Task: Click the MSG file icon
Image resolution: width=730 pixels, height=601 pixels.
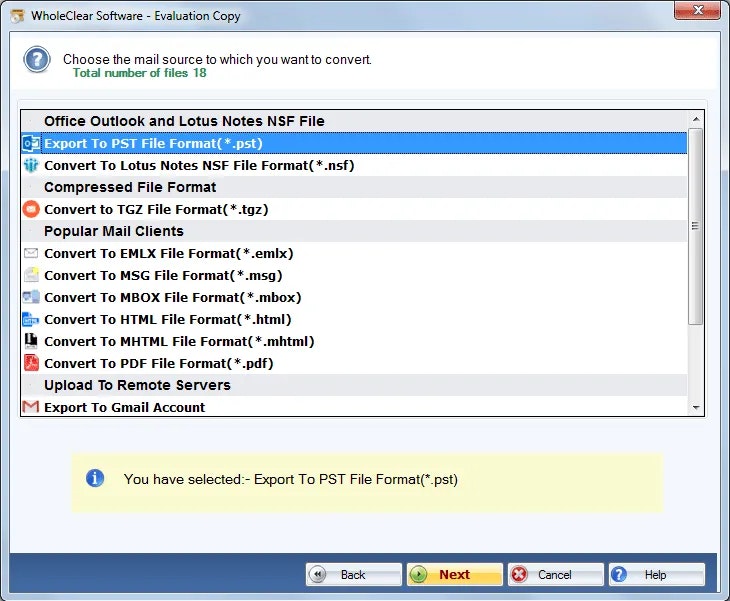Action: 31,275
